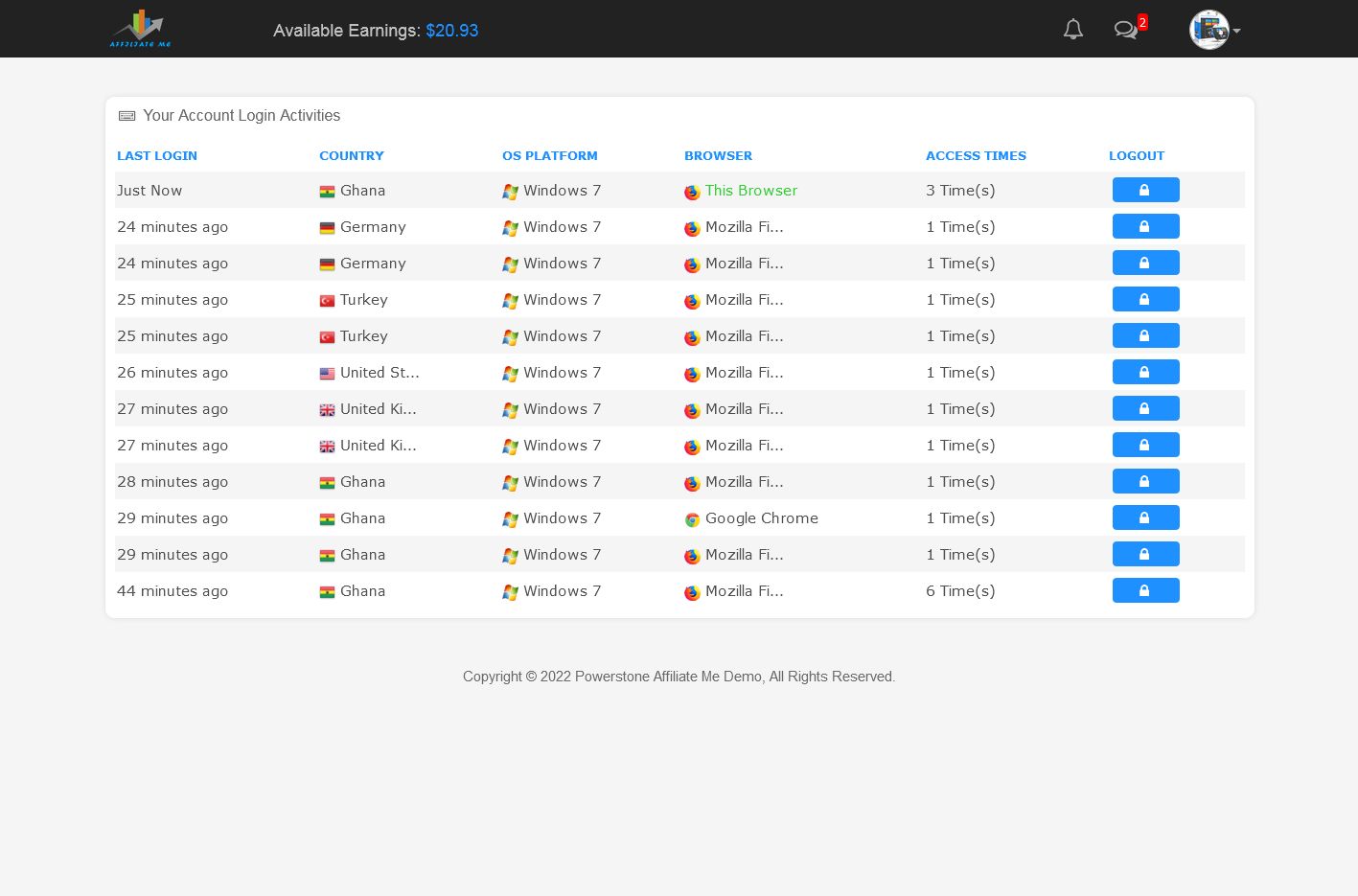Click the United States flag icon

pos(327,374)
